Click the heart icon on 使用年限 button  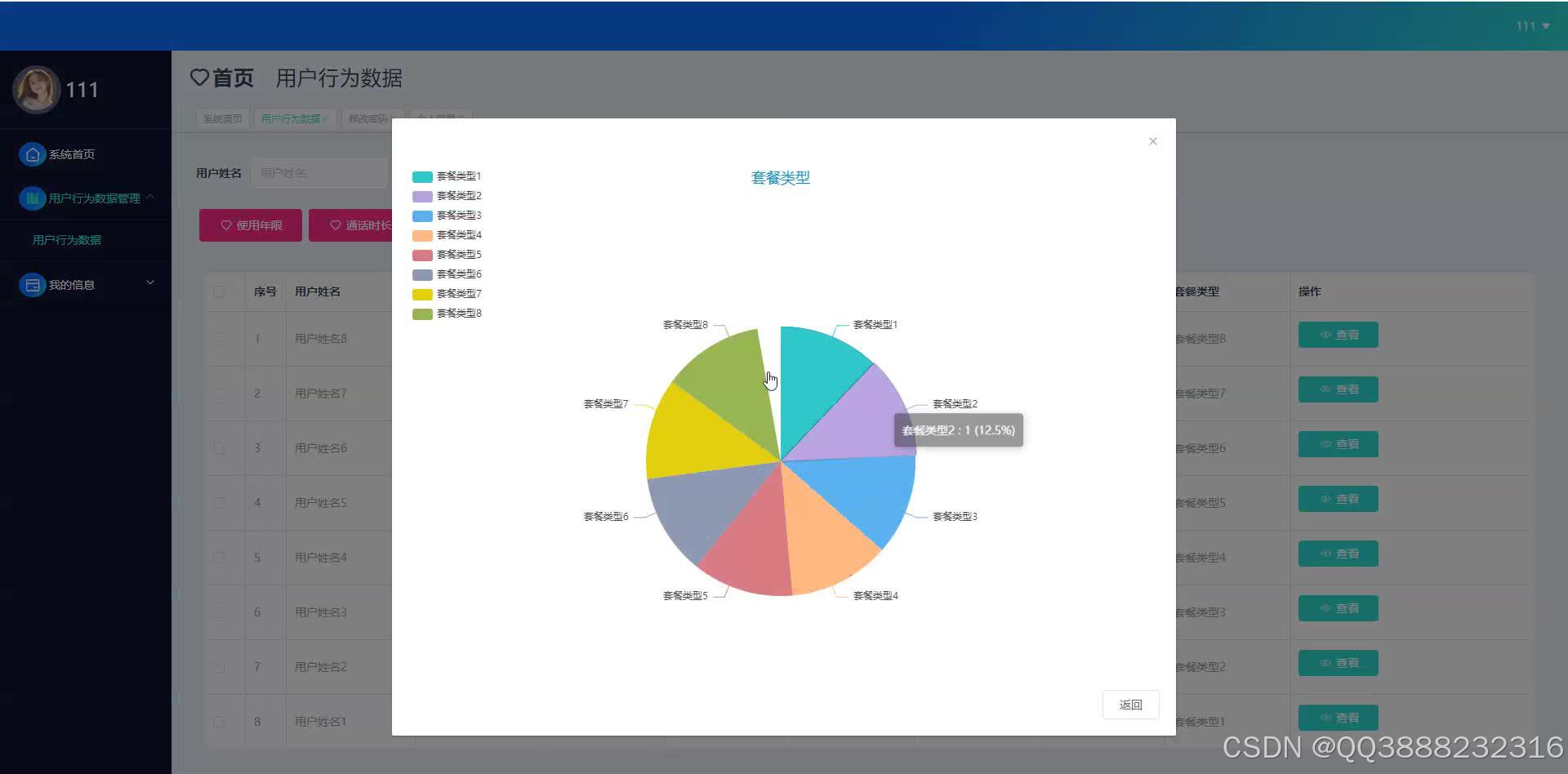(x=227, y=225)
